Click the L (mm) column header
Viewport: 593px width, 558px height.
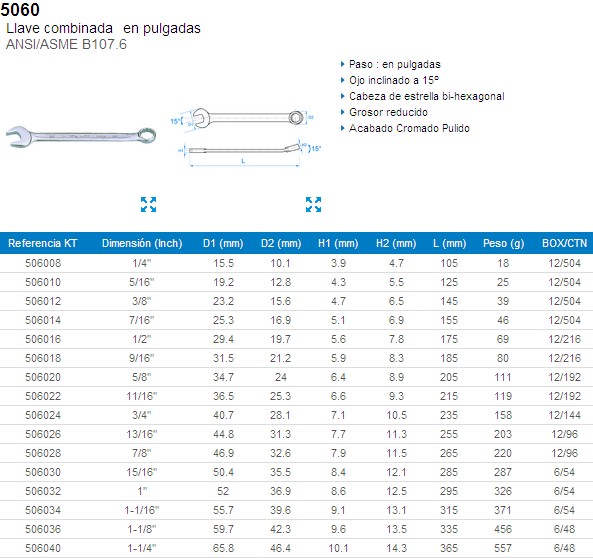click(x=450, y=243)
